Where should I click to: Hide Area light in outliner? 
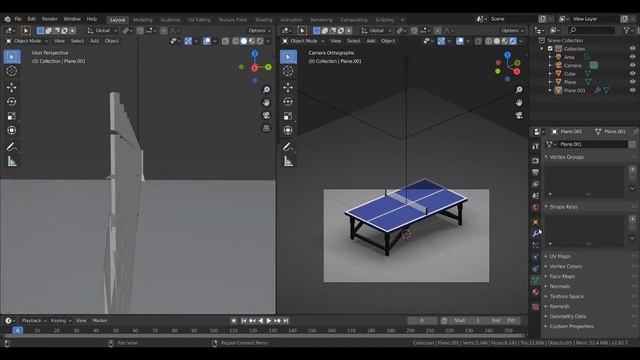(632, 57)
